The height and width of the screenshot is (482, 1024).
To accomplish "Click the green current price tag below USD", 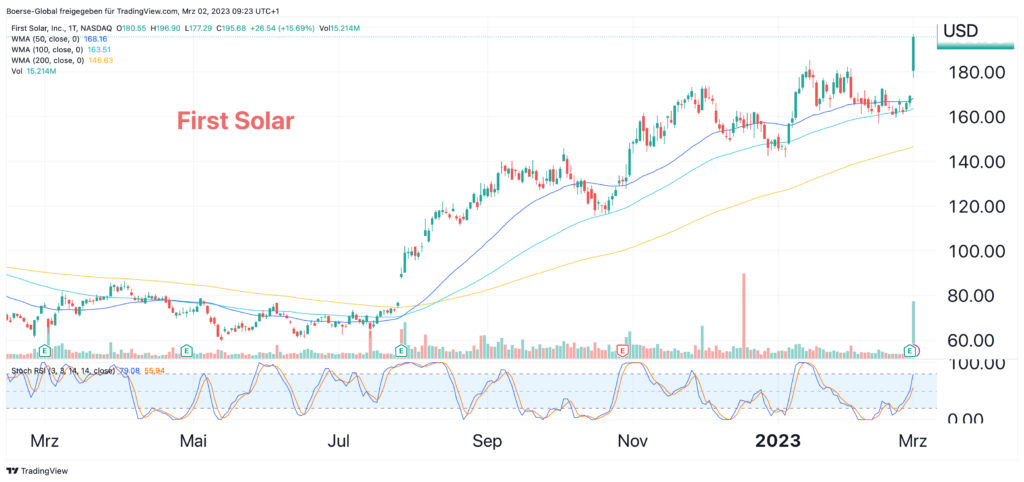I will (x=975, y=45).
